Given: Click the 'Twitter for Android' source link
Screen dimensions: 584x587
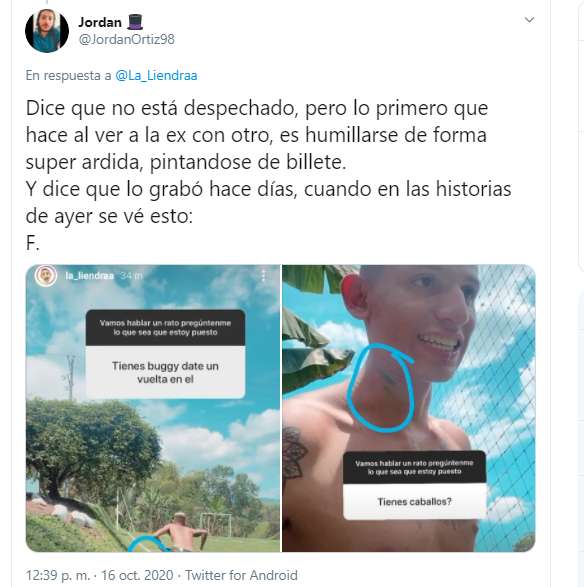Looking at the screenshot, I should (x=241, y=575).
